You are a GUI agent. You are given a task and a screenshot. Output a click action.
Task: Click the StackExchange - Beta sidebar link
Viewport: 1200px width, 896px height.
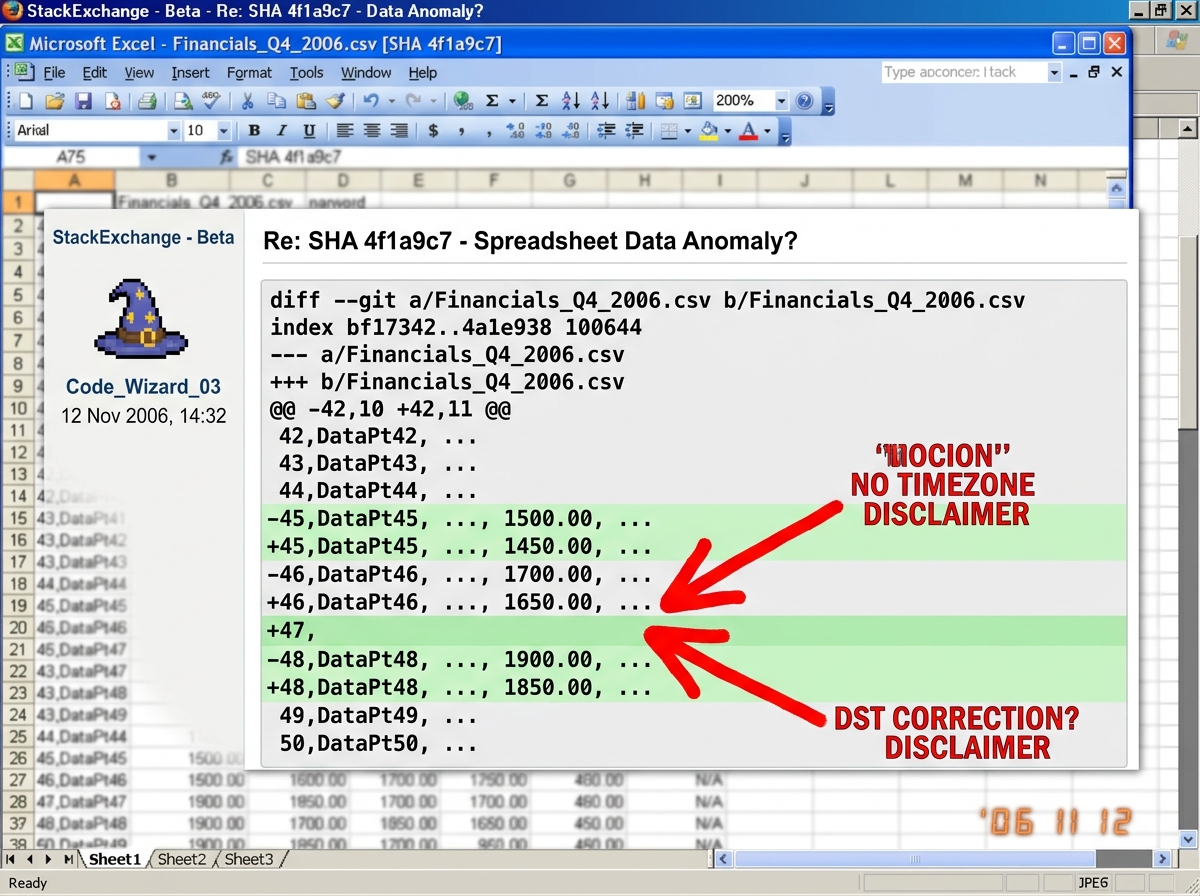(143, 237)
